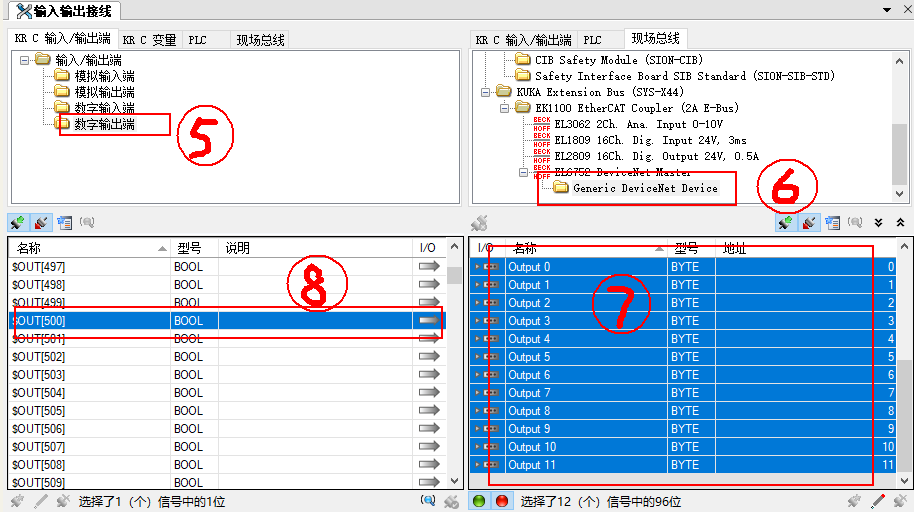Switch left pane to 现场总线 tab
Screen dimensions: 914x512
[x=260, y=40]
